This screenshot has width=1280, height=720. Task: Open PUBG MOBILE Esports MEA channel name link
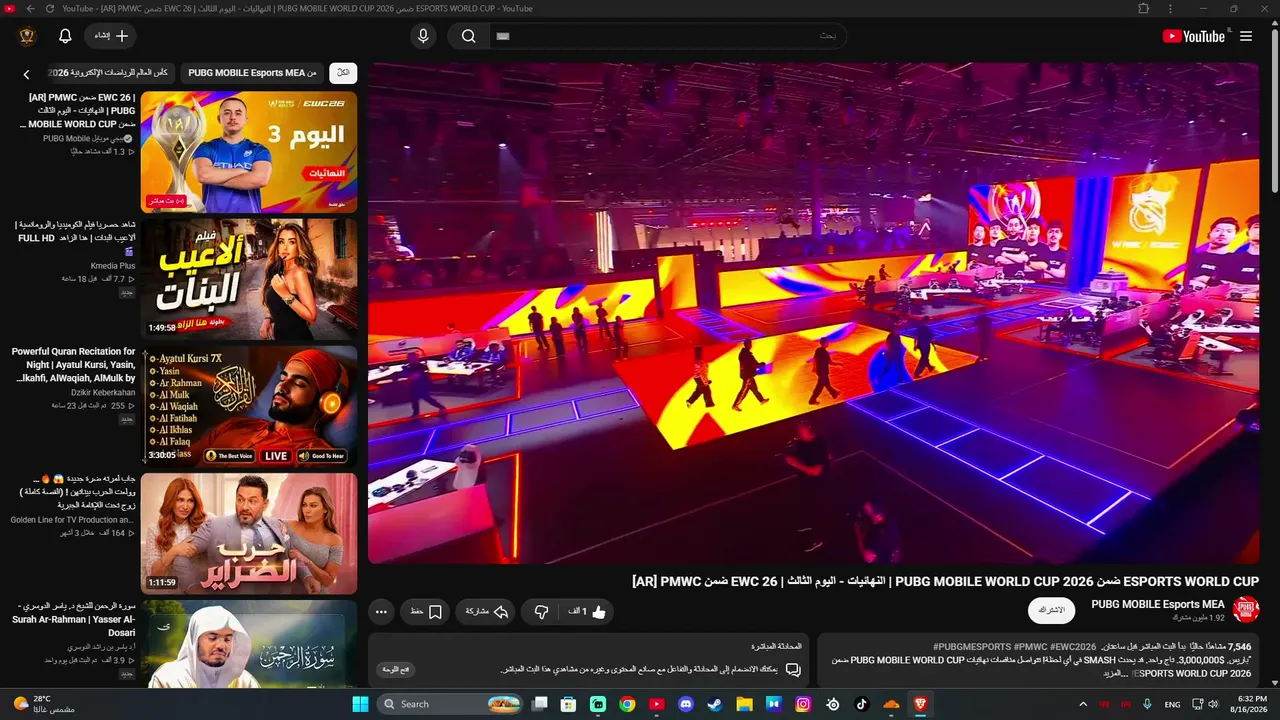(1157, 604)
